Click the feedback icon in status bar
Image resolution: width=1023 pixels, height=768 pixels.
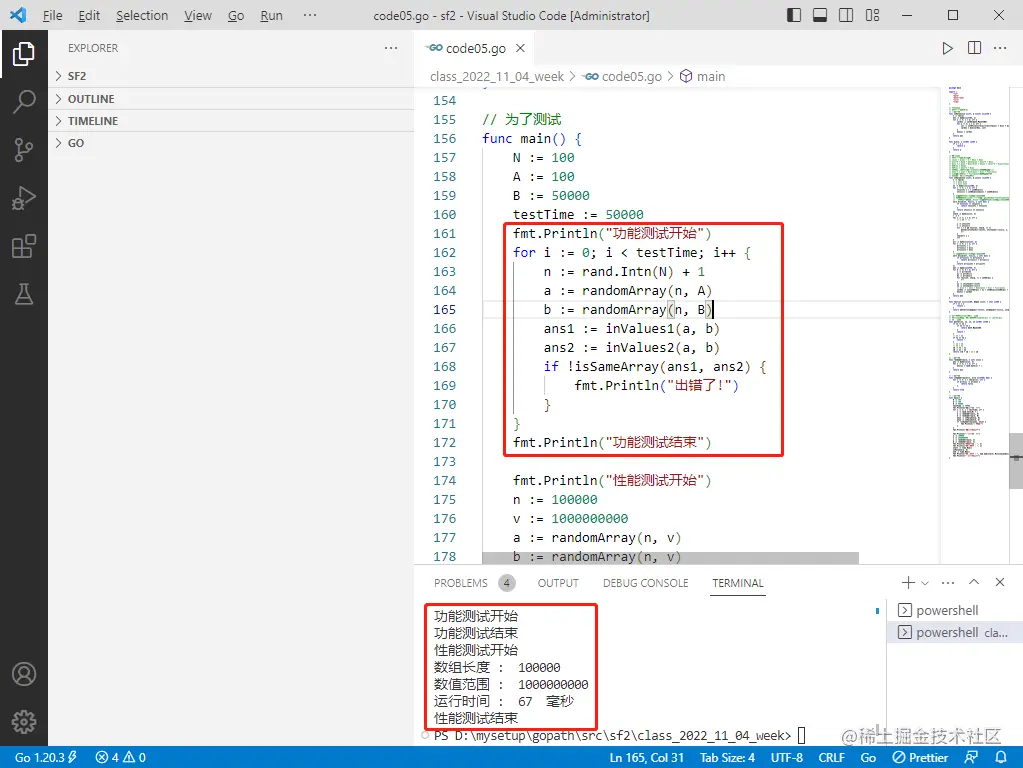(971, 758)
